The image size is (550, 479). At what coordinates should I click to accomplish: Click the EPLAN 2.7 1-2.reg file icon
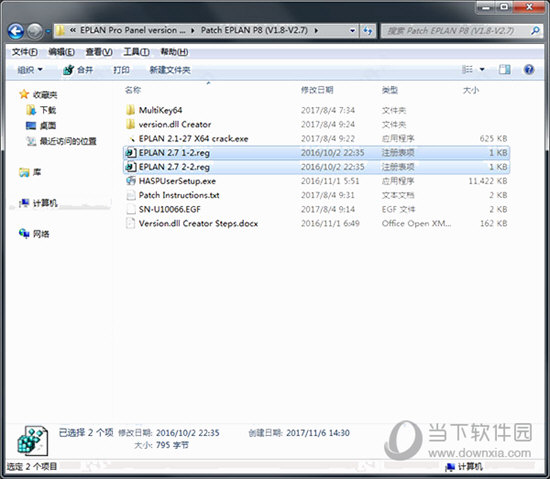131,153
